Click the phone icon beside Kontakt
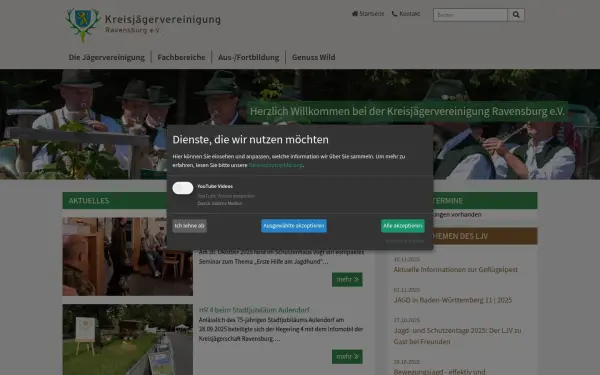The image size is (600, 375). click(395, 14)
